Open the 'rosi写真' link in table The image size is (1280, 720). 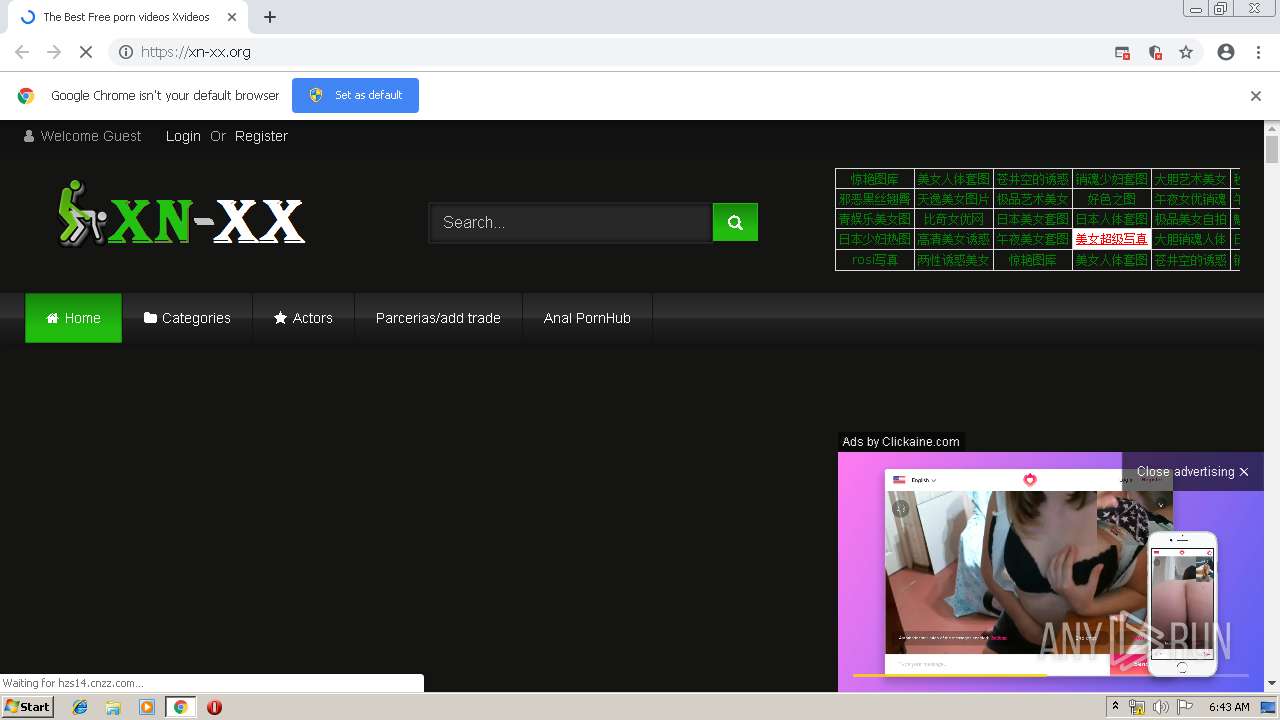coord(875,260)
